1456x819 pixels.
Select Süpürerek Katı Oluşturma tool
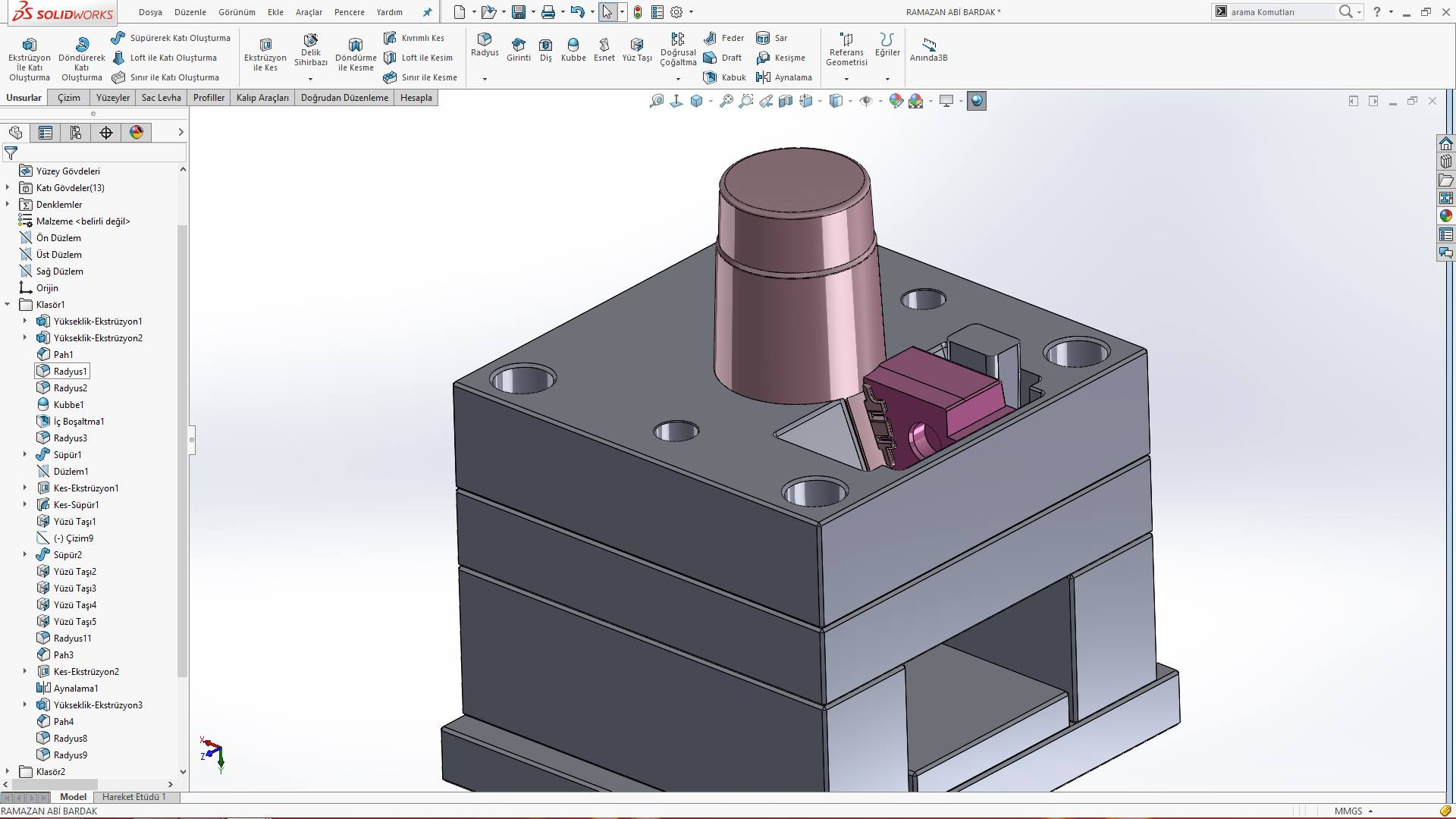coord(171,38)
